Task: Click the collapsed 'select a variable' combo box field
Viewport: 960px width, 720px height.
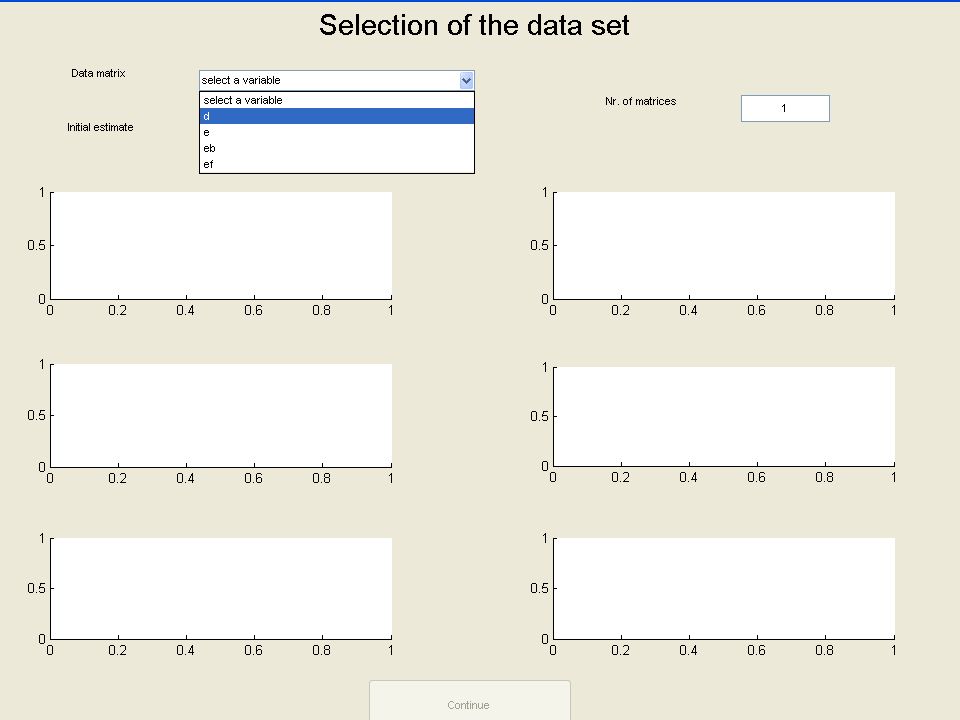Action: (x=337, y=80)
